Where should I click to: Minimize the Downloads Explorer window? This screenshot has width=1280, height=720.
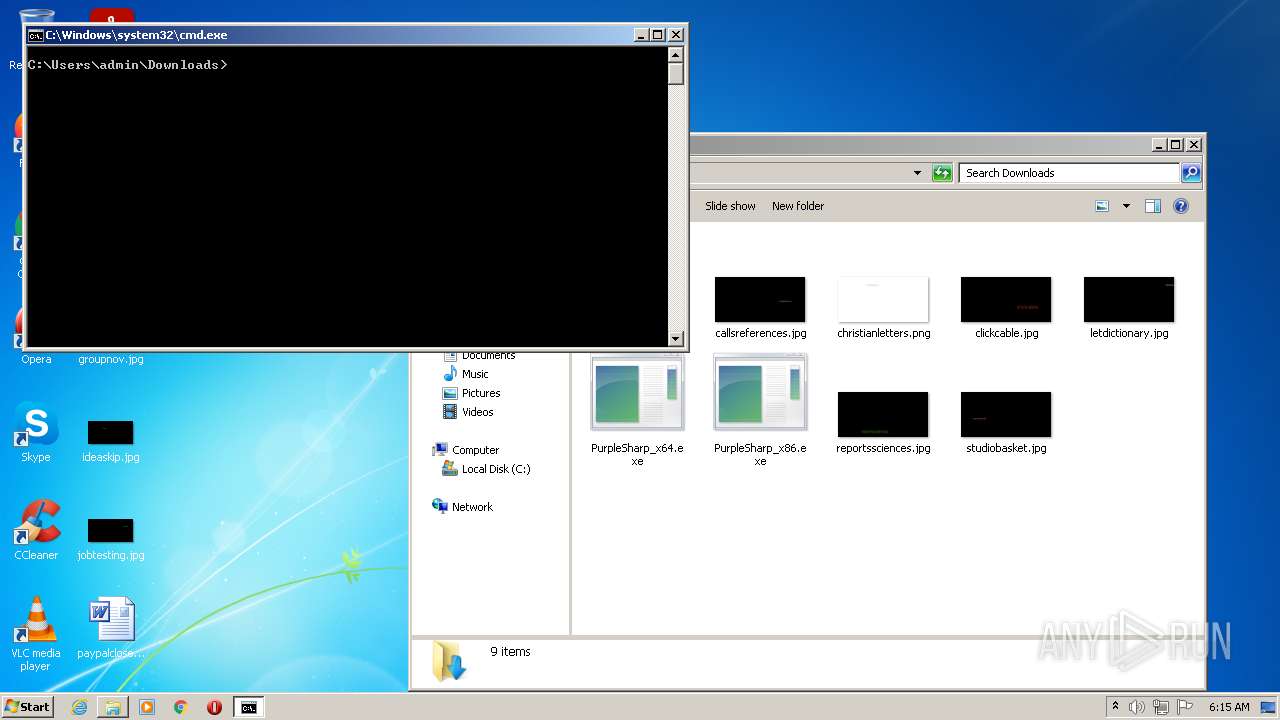[x=1159, y=145]
